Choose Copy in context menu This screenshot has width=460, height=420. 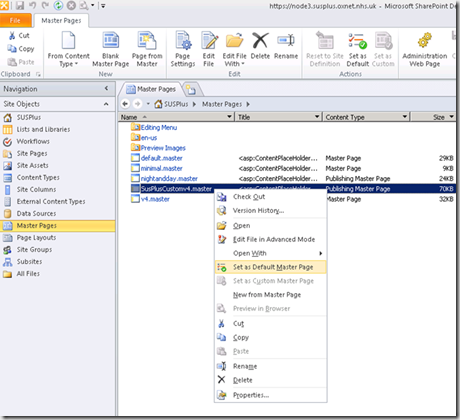[270, 337]
